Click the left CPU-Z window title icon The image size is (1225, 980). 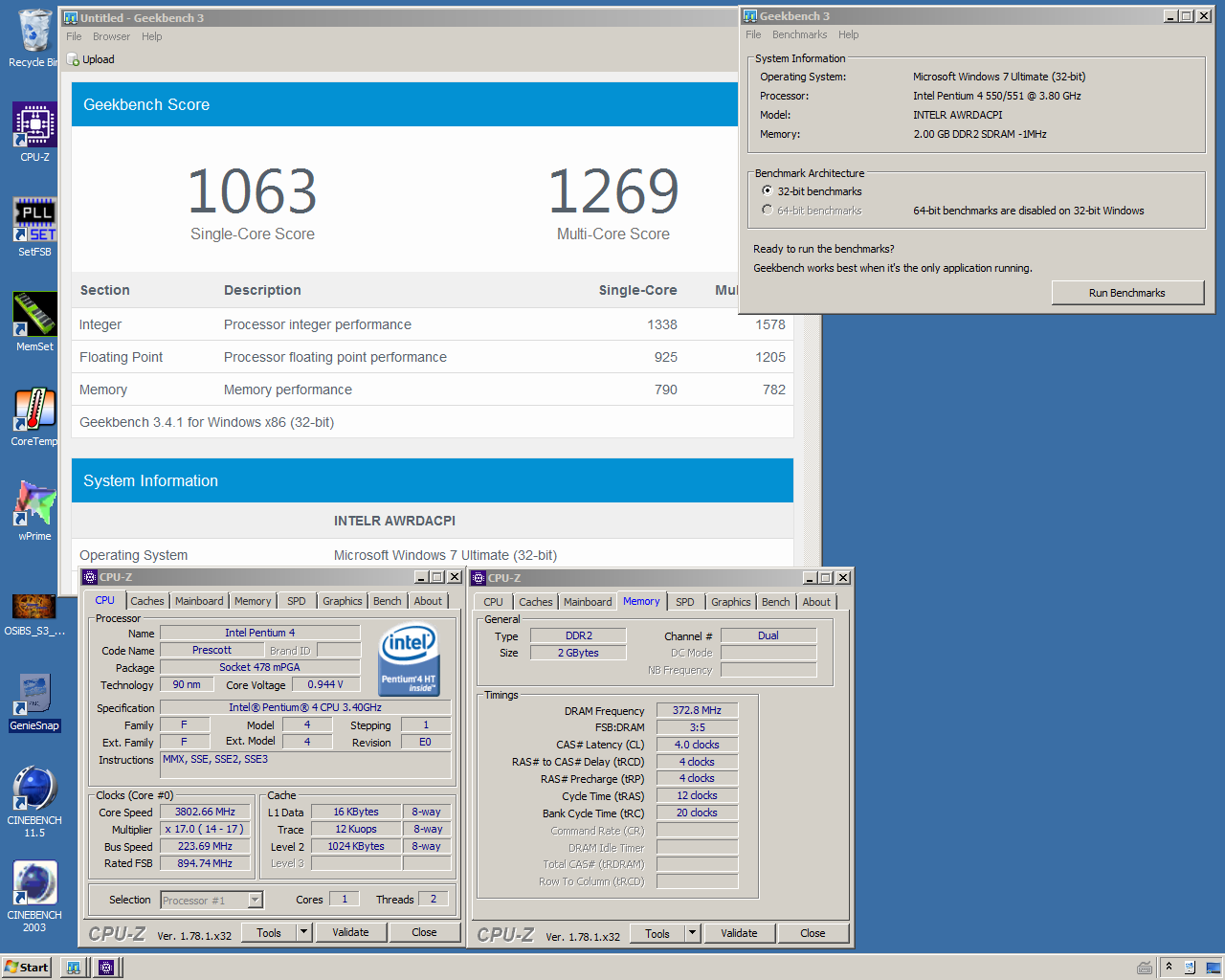[90, 577]
